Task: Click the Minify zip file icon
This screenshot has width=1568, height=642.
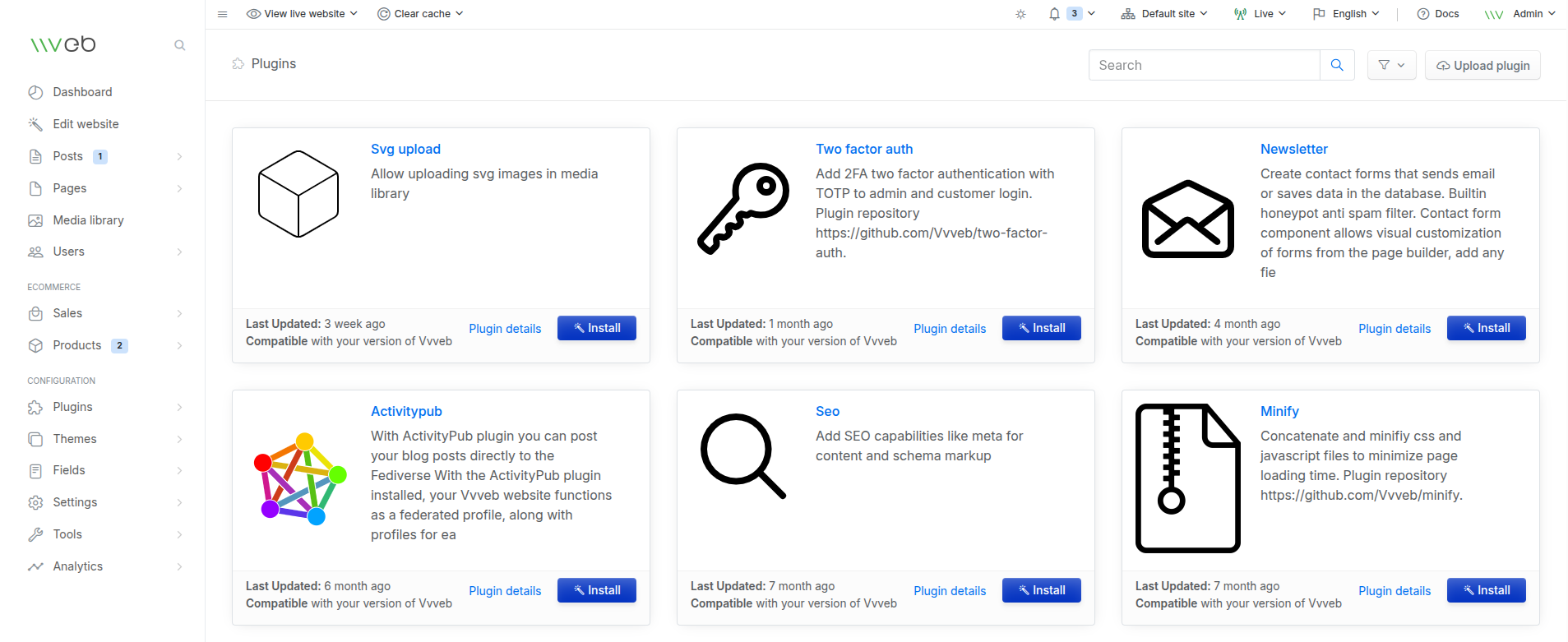Action: (x=1187, y=478)
